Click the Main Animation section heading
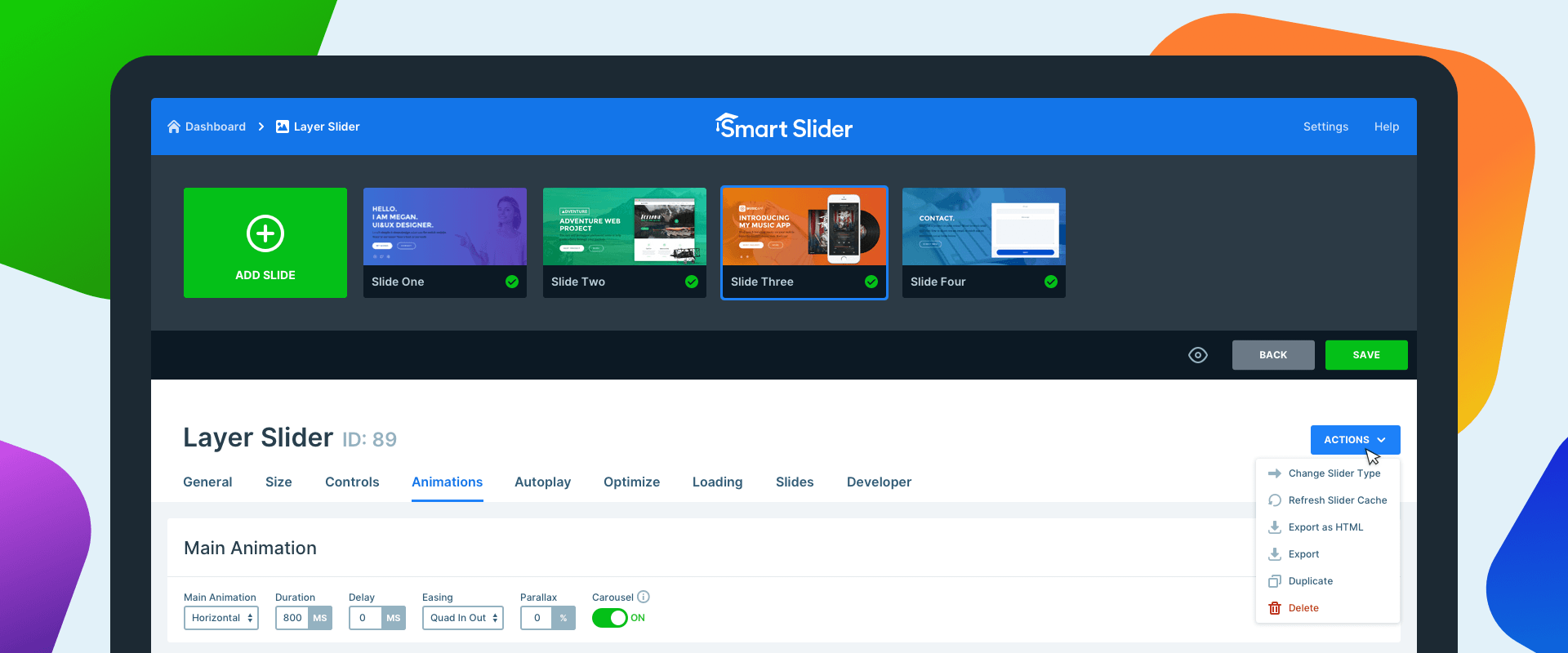Viewport: 1568px width, 653px height. pos(250,549)
